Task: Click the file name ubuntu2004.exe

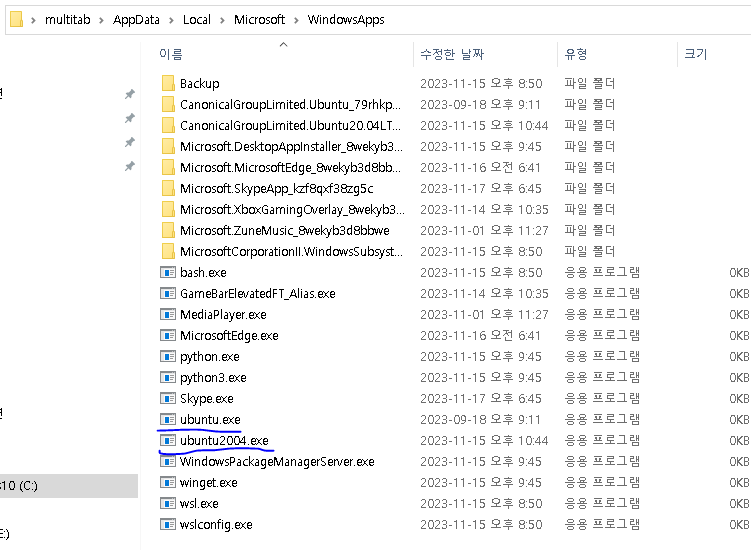Action: (224, 441)
